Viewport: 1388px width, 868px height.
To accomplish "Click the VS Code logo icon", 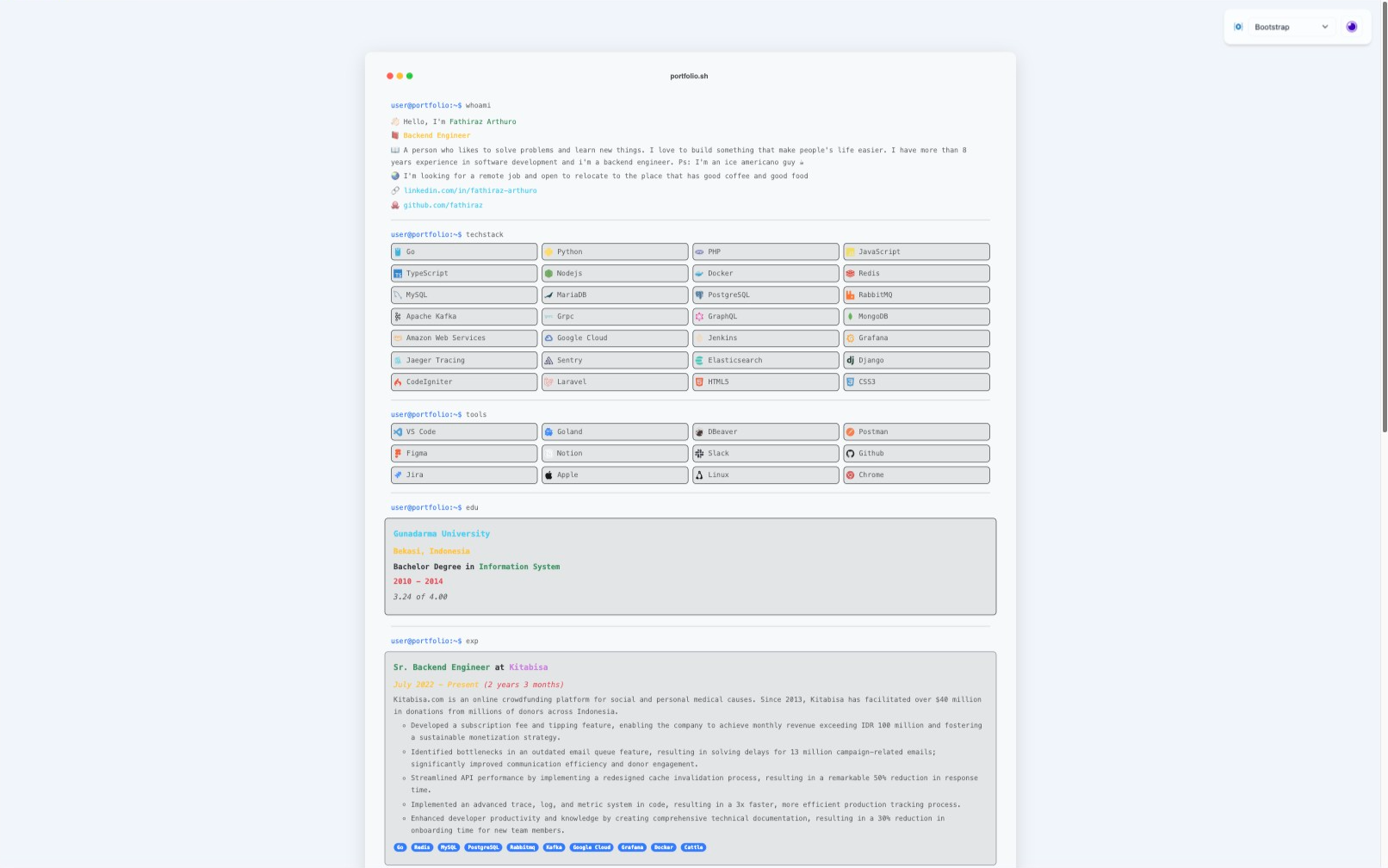I will 398,431.
